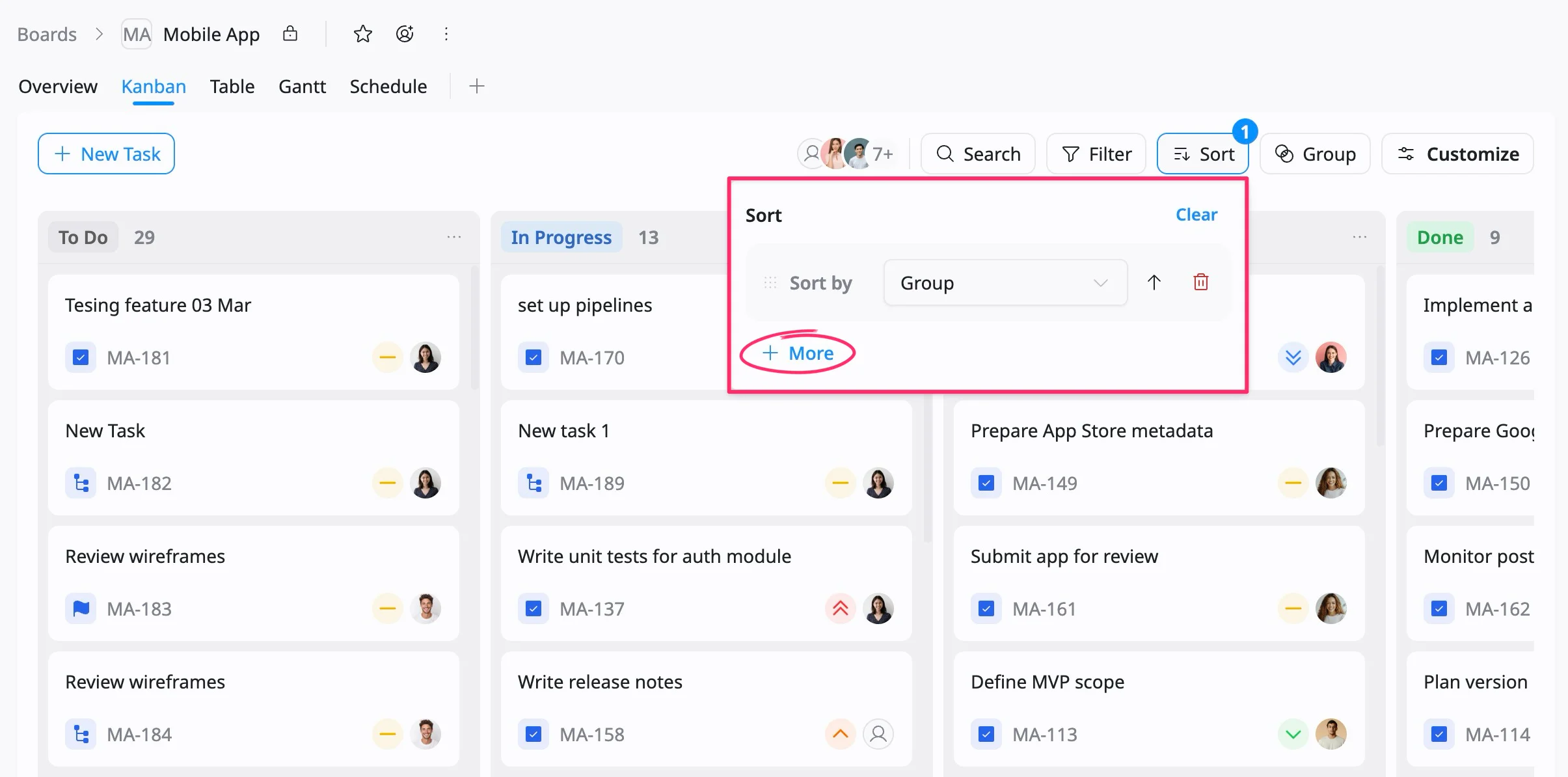
Task: Switch to the Overview tab
Action: pyautogui.click(x=58, y=86)
